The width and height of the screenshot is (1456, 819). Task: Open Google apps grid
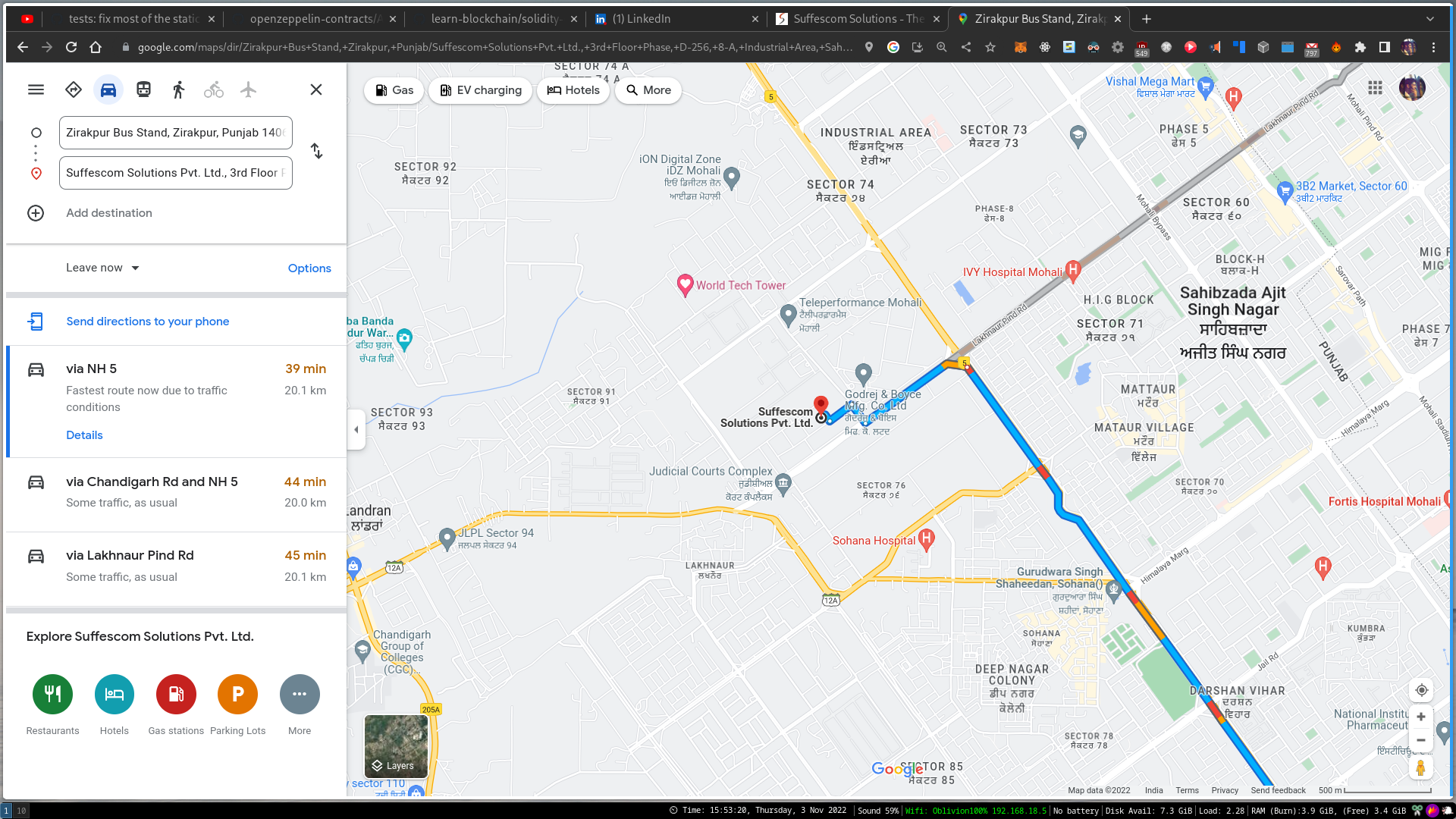pyautogui.click(x=1375, y=88)
